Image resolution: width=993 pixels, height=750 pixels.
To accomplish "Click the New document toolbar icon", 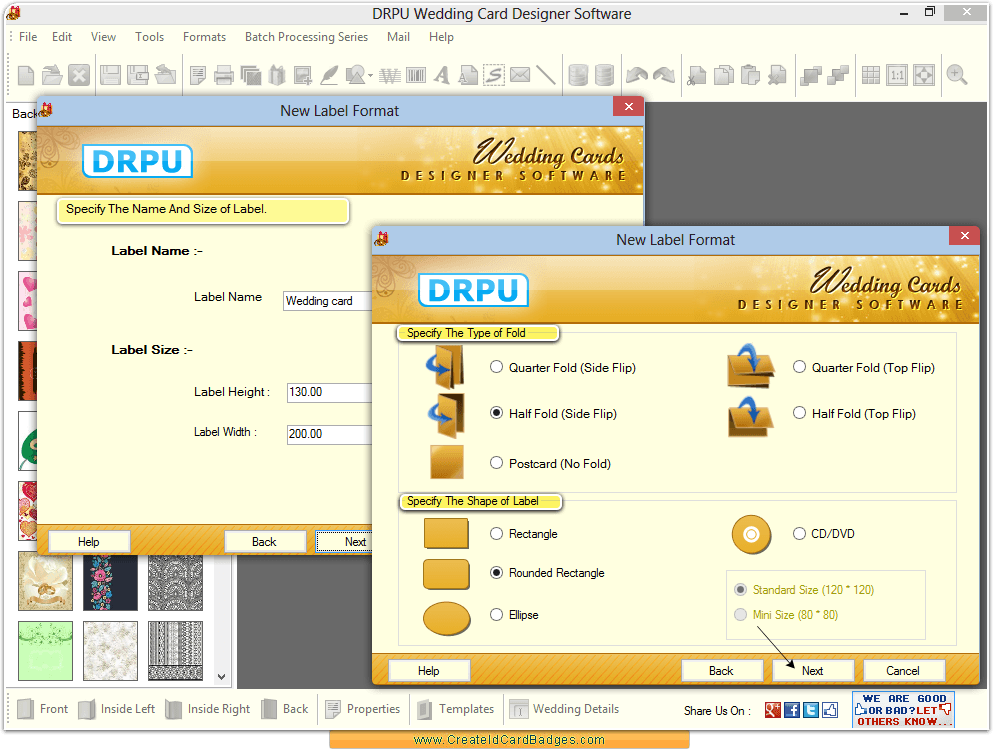I will tap(26, 75).
